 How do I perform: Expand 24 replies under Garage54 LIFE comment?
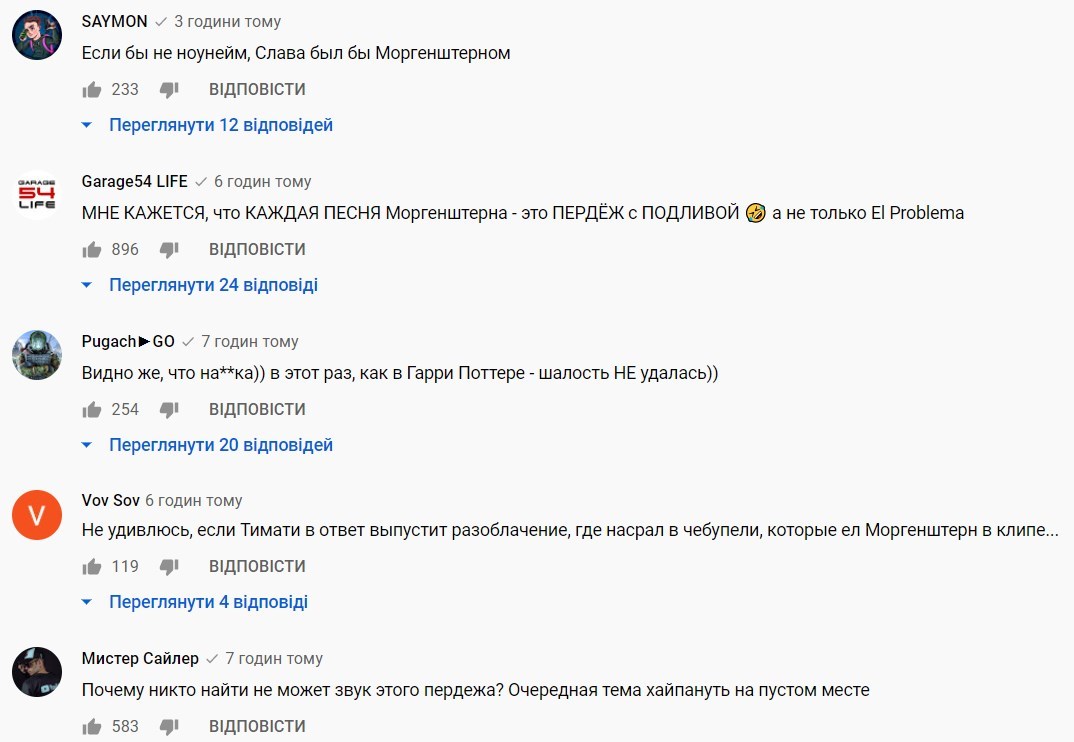pos(212,285)
